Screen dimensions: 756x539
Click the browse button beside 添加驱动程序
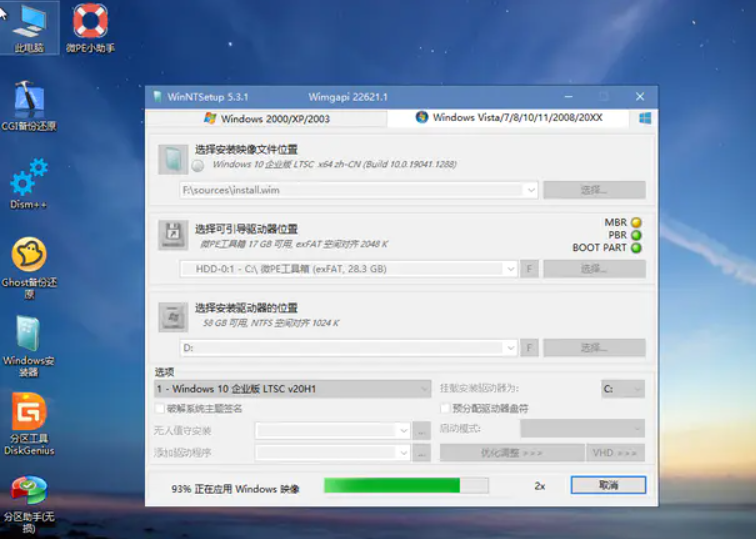pyautogui.click(x=421, y=453)
